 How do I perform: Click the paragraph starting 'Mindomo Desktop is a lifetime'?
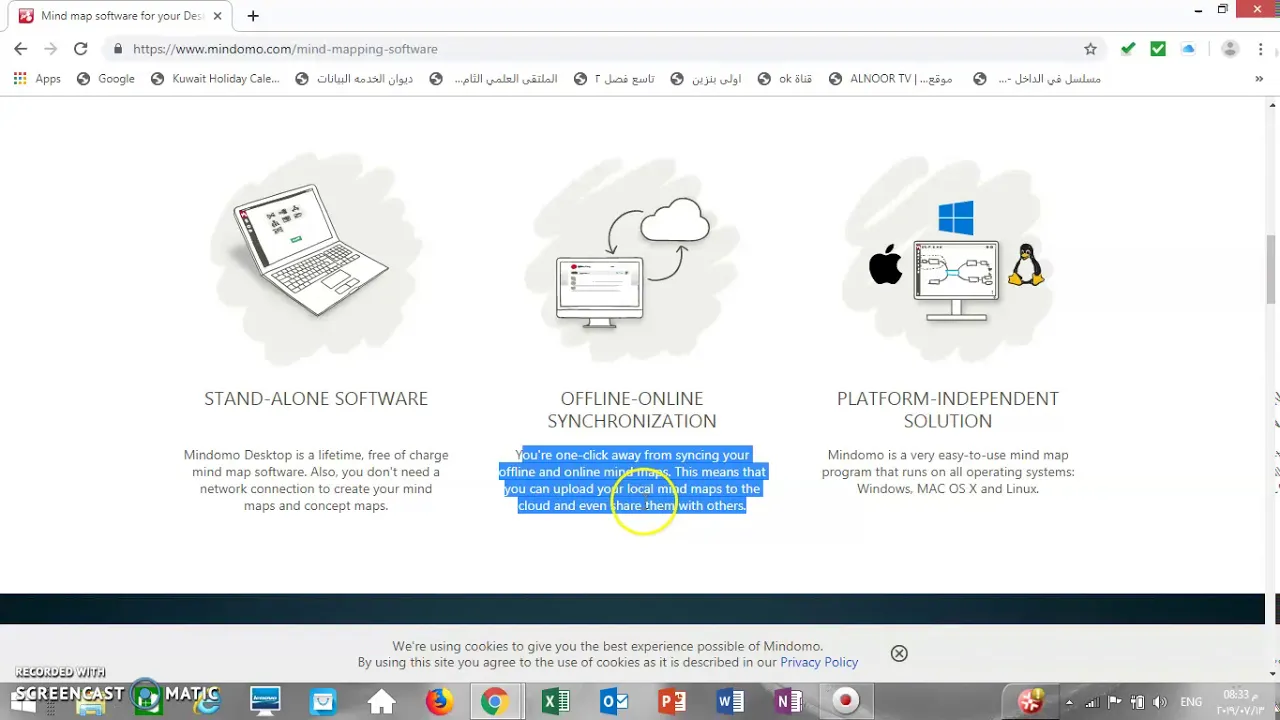click(316, 480)
